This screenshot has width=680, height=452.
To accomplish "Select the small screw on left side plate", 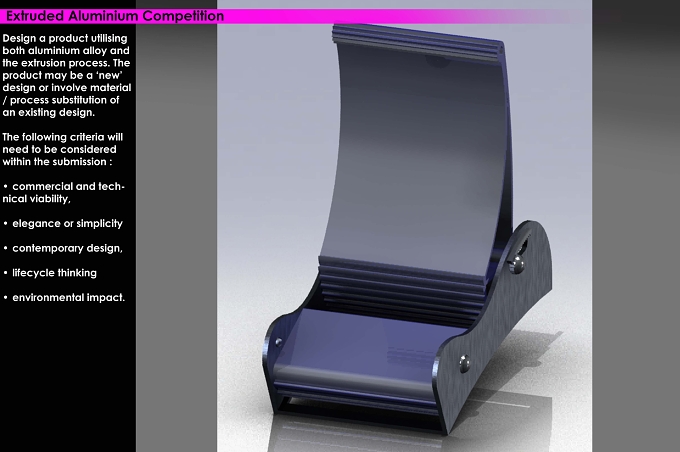I will click(278, 342).
